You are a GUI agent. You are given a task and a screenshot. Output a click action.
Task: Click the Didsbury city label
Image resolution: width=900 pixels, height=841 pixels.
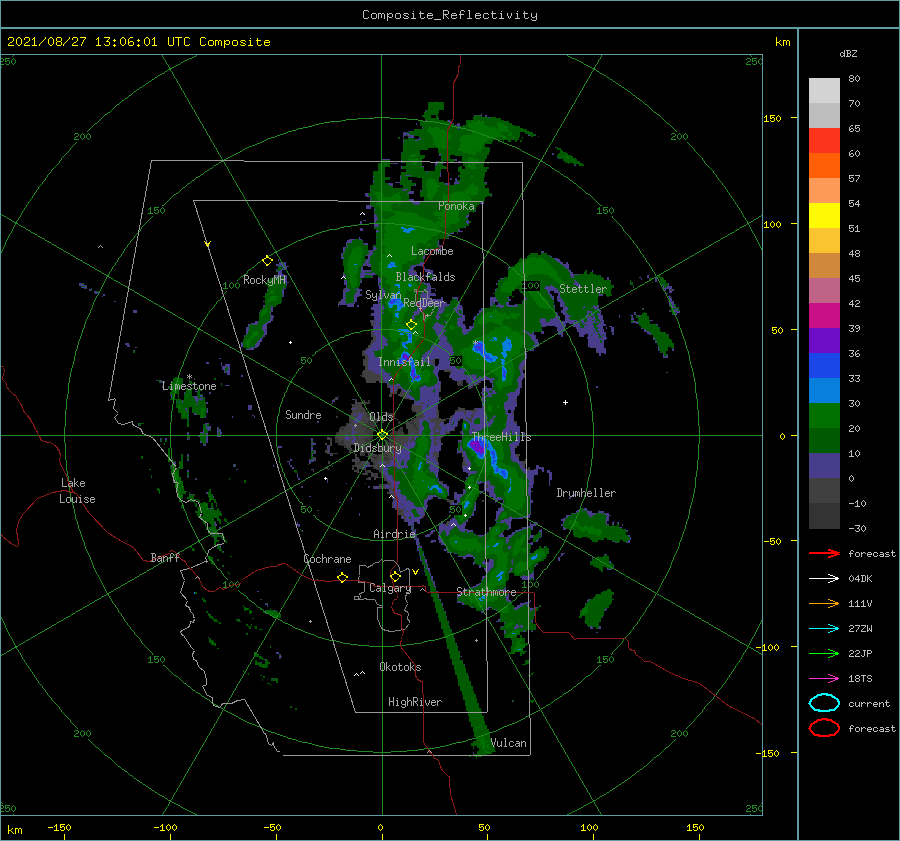(378, 448)
